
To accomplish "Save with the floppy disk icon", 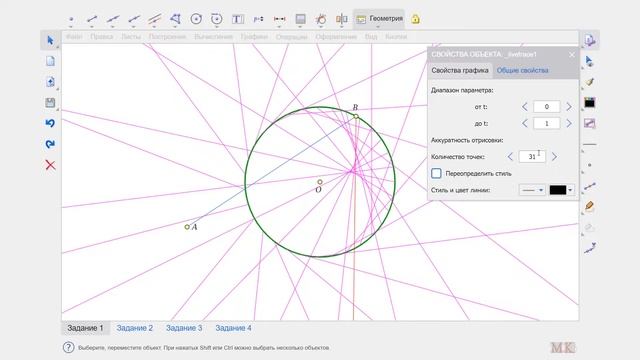I will (x=50, y=102).
